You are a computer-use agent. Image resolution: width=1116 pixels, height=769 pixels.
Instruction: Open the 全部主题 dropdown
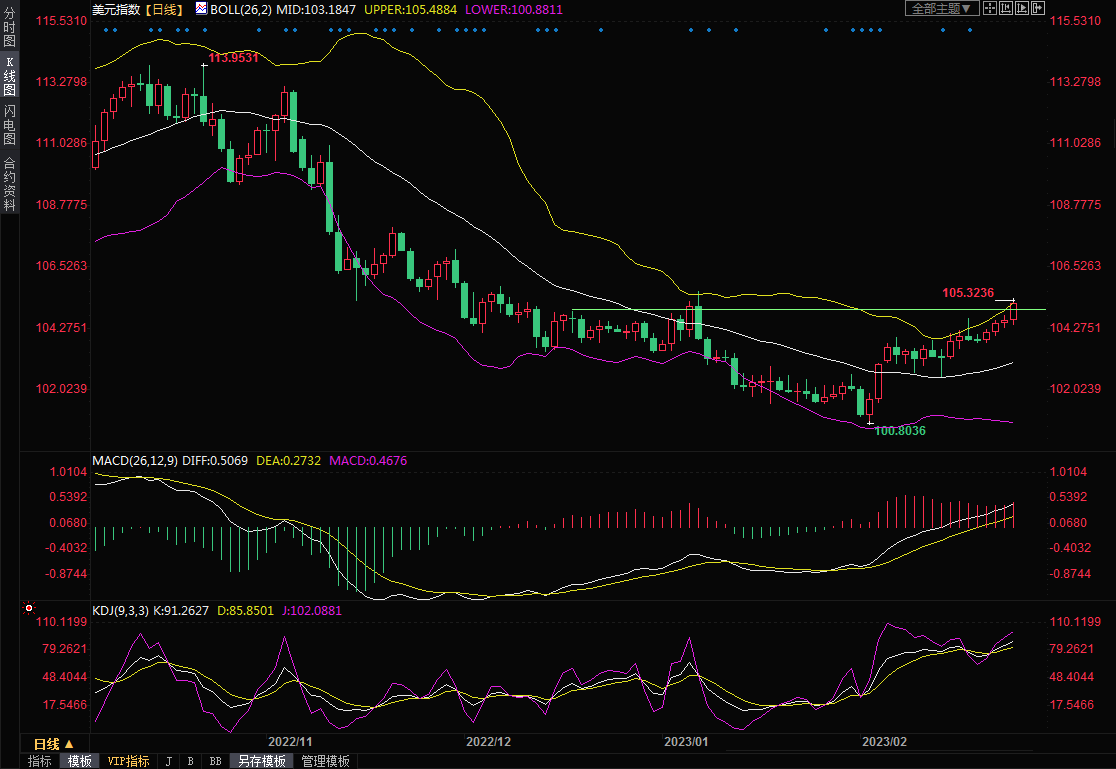(940, 8)
